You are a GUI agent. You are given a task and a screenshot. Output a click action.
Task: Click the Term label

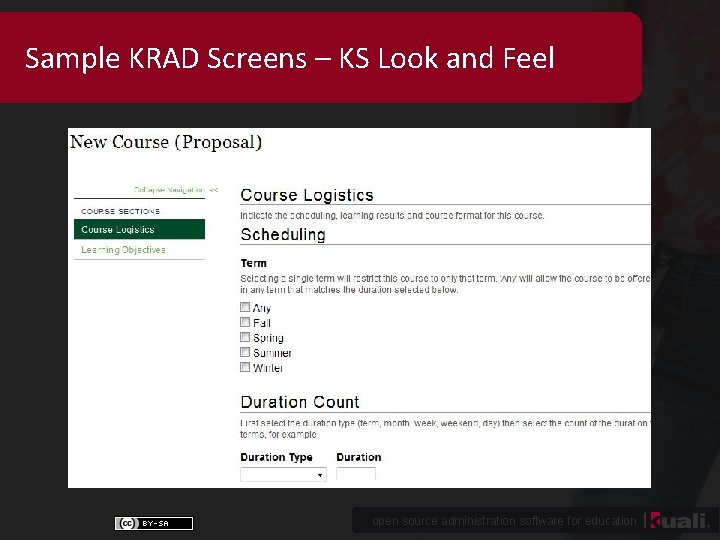tap(253, 263)
